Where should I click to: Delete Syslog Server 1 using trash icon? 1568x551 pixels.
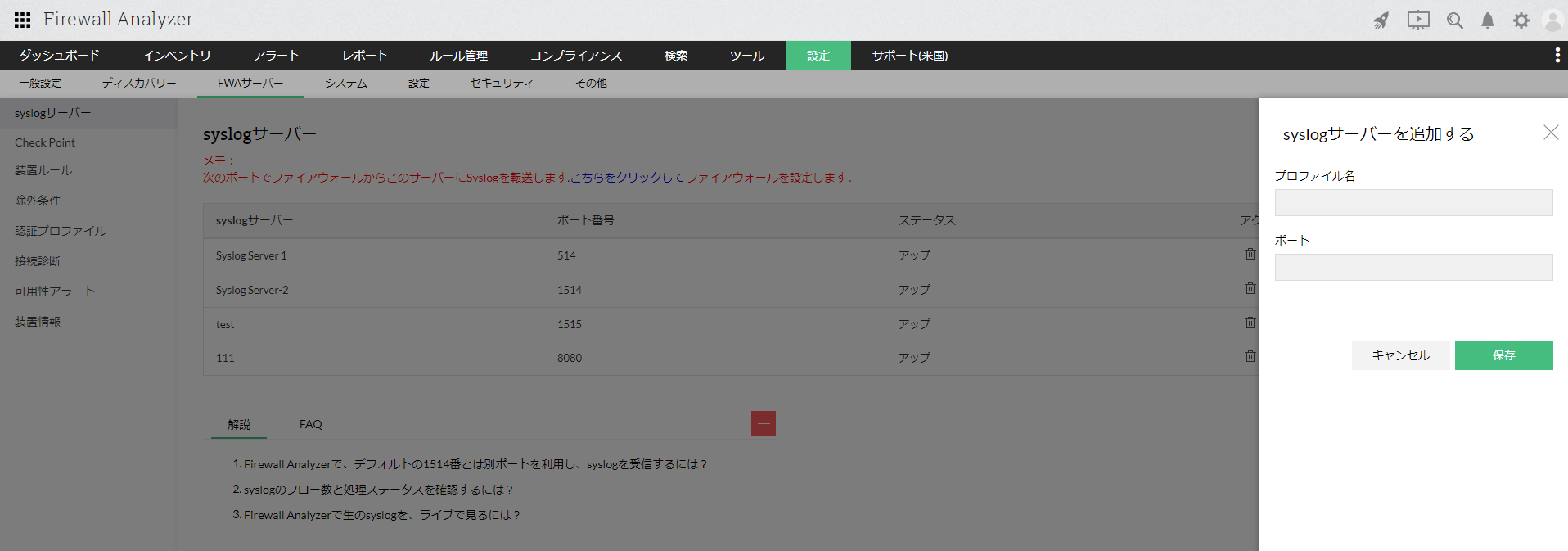(x=1250, y=255)
